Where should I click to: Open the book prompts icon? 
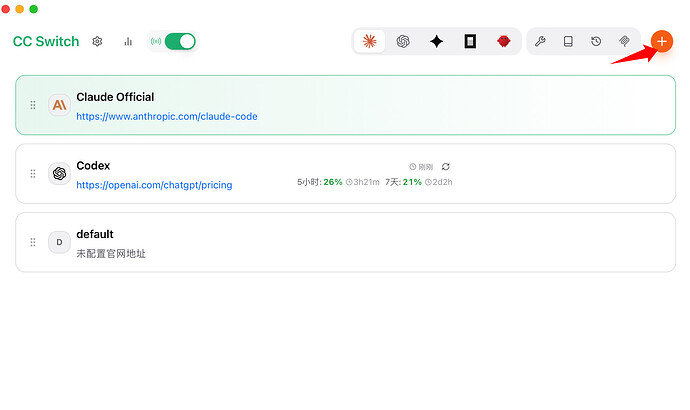(568, 41)
